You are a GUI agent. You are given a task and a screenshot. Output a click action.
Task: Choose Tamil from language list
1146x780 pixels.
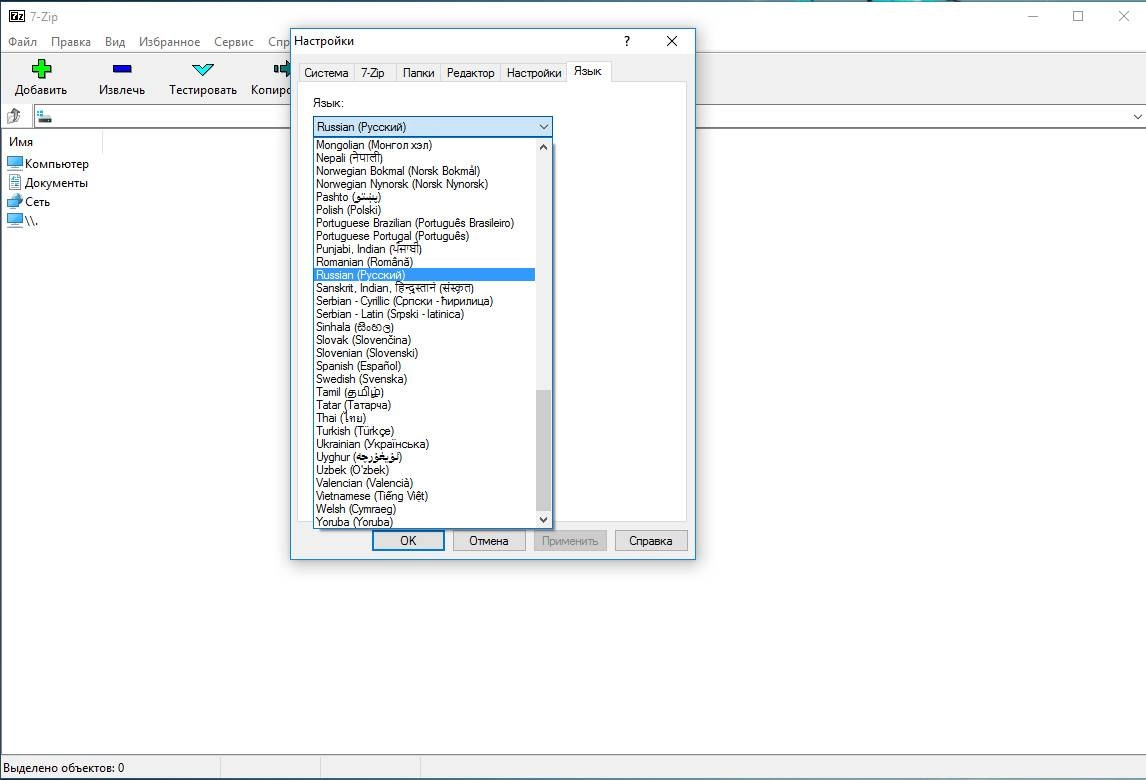(424, 392)
